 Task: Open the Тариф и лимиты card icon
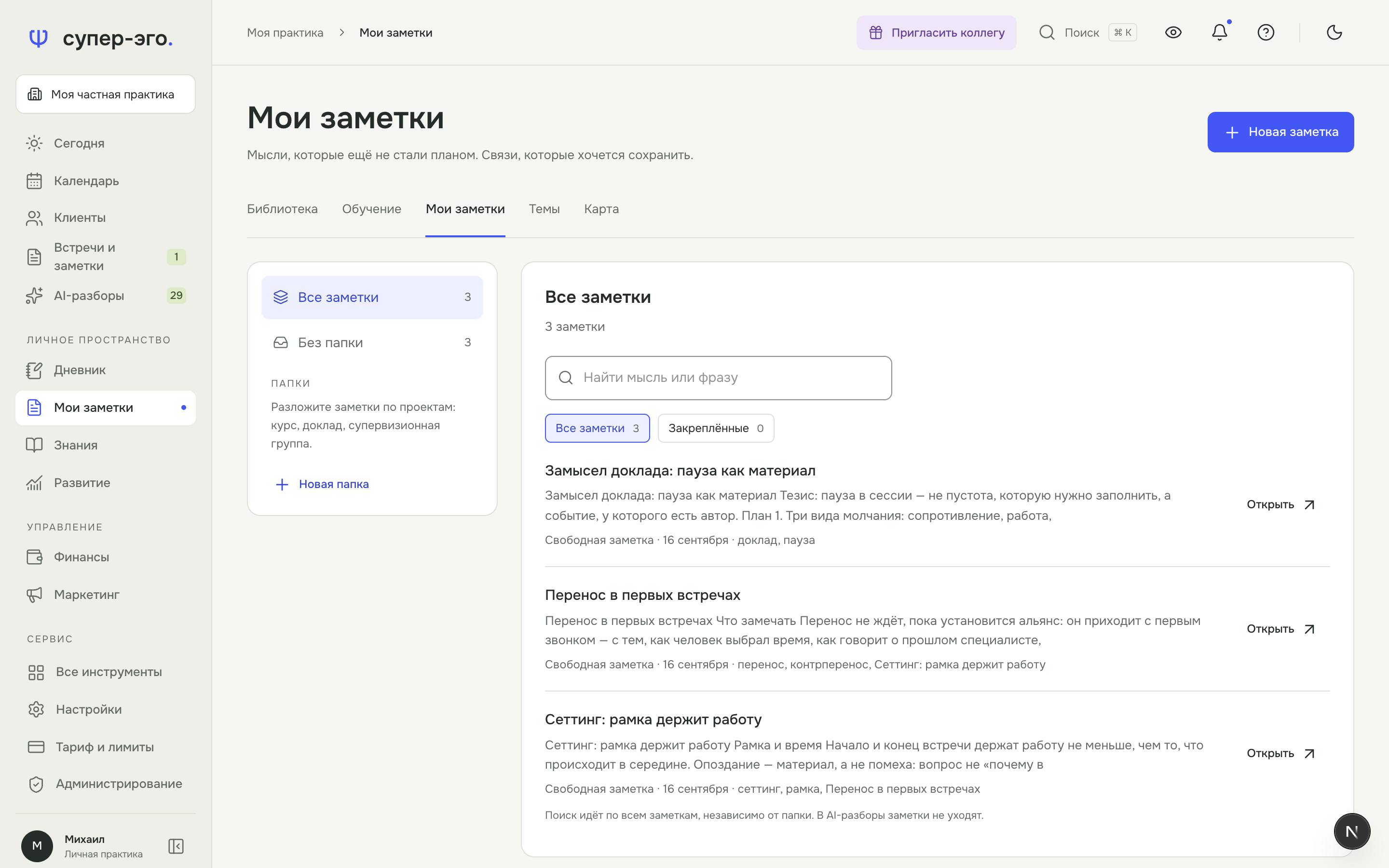(x=36, y=747)
